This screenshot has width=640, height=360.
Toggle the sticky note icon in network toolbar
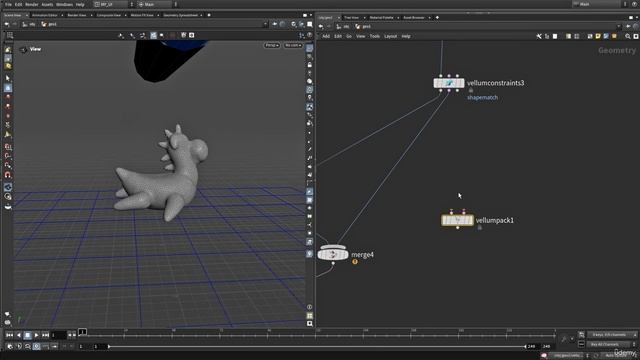598,36
